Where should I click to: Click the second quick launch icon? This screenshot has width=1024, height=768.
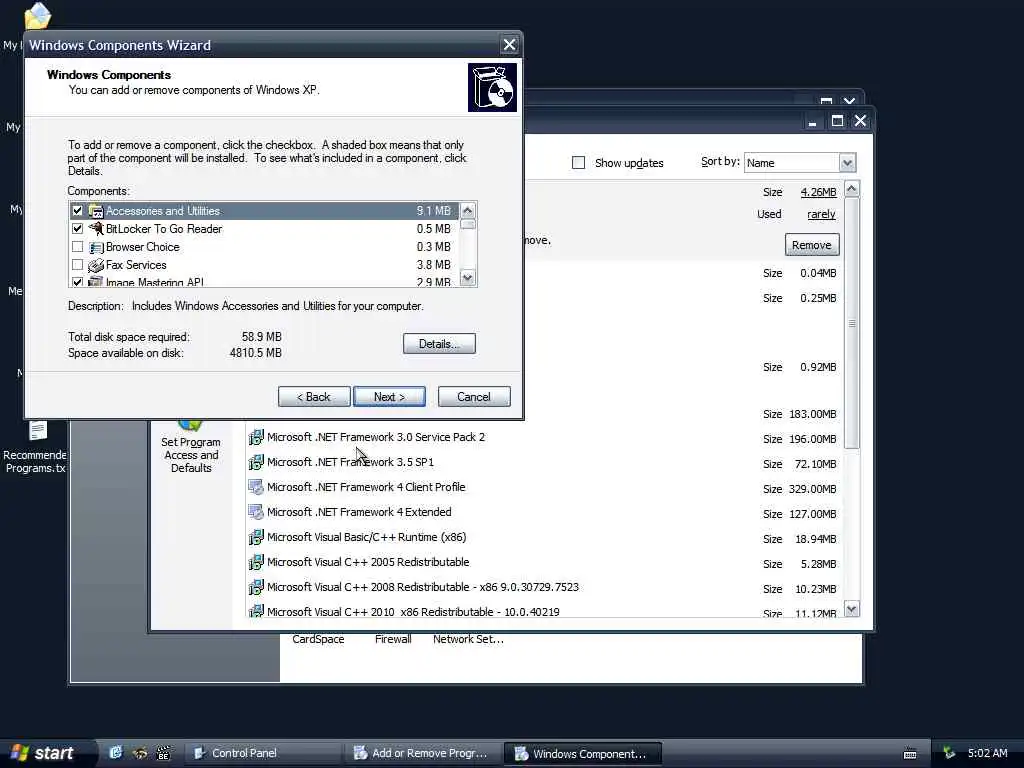coord(140,753)
